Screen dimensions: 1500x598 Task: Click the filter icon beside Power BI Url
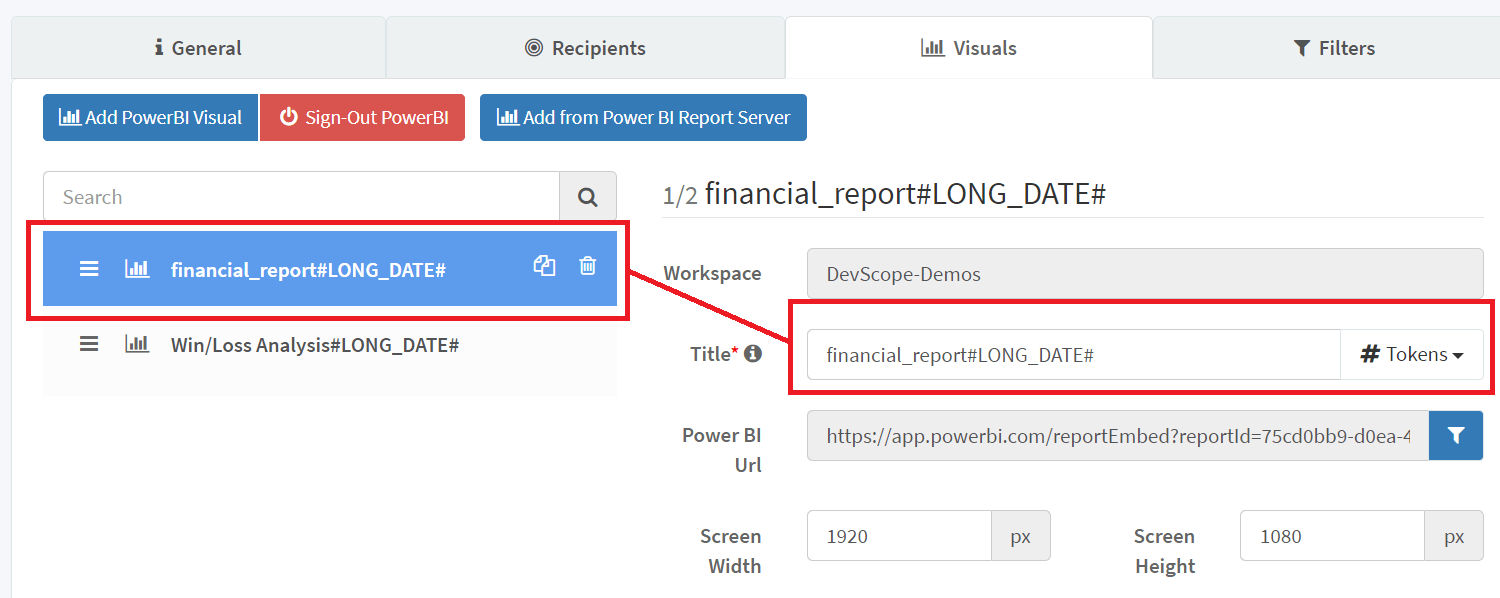click(x=1455, y=435)
